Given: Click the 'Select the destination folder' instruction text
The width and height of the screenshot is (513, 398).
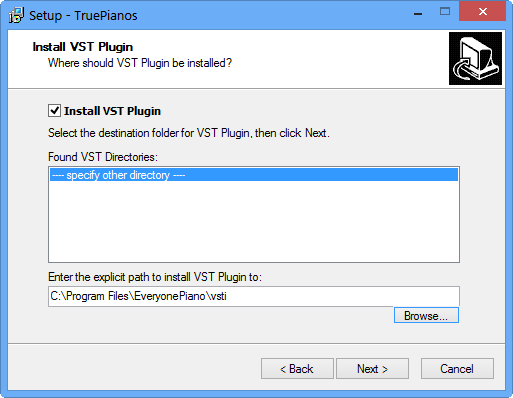Looking at the screenshot, I should coord(189,133).
